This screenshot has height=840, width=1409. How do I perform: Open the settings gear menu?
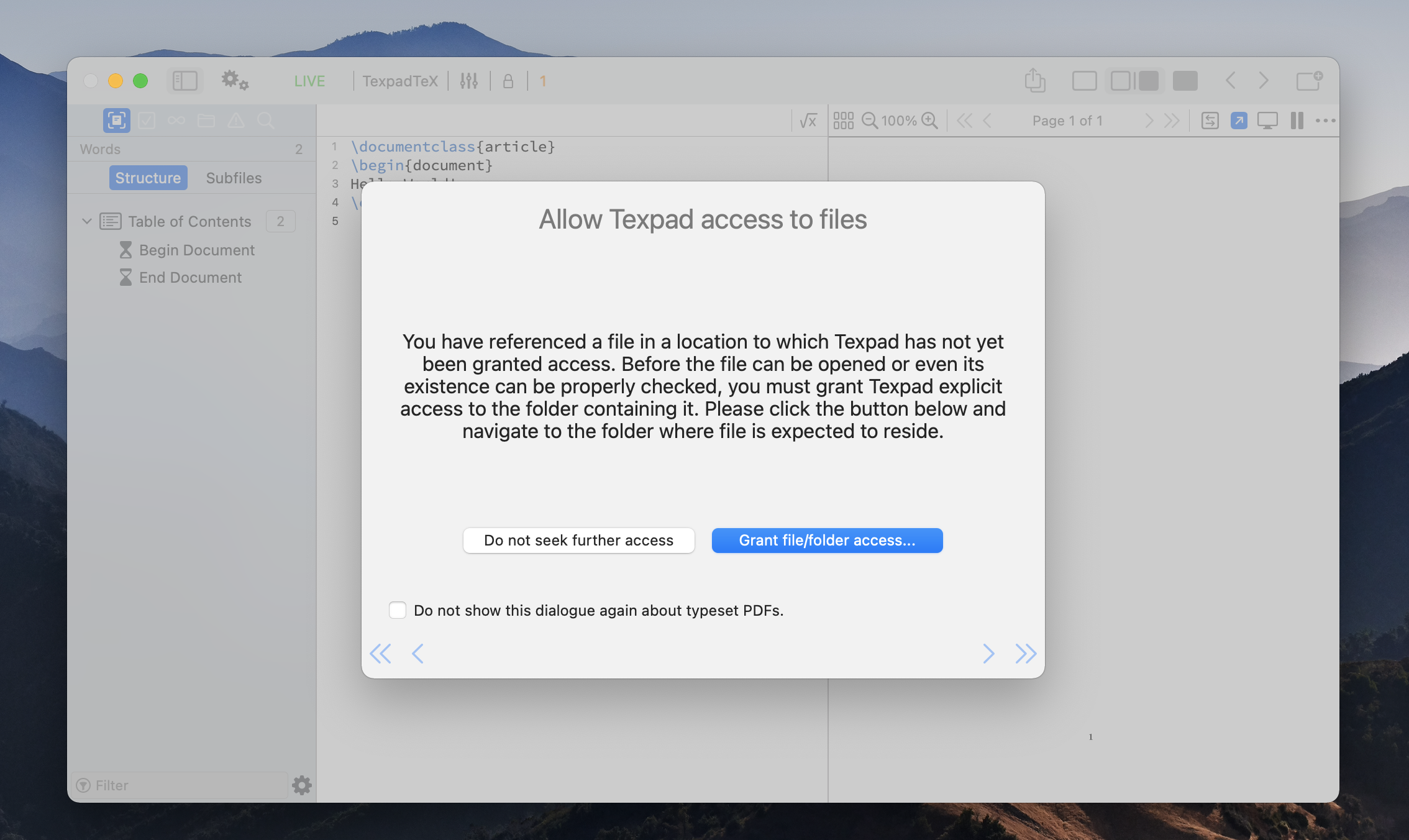tap(235, 80)
